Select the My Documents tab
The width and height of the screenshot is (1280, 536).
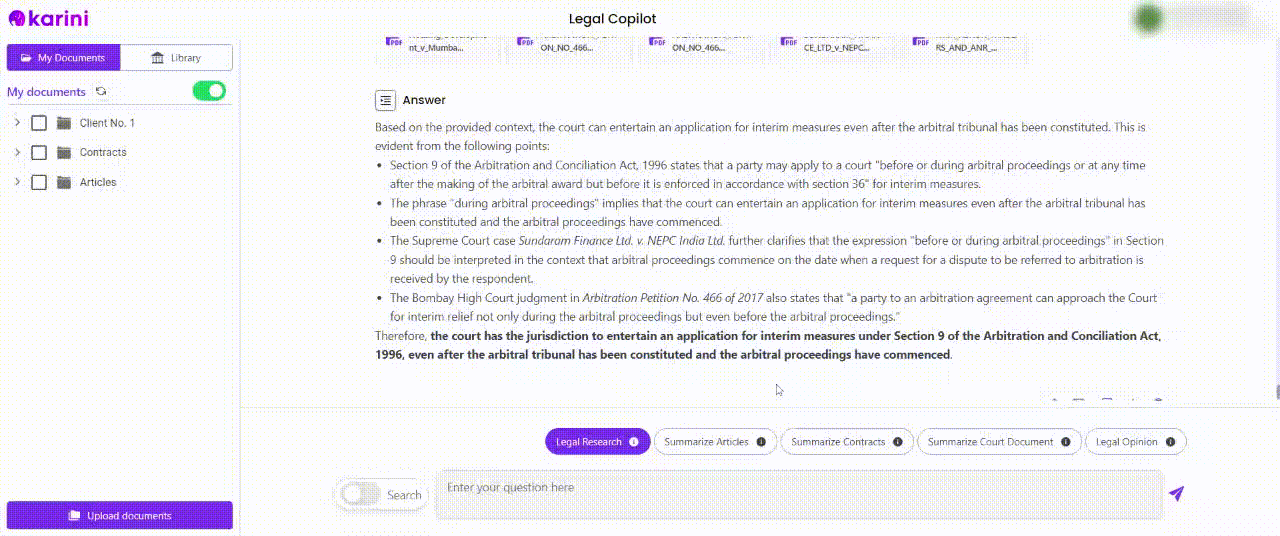tap(63, 58)
